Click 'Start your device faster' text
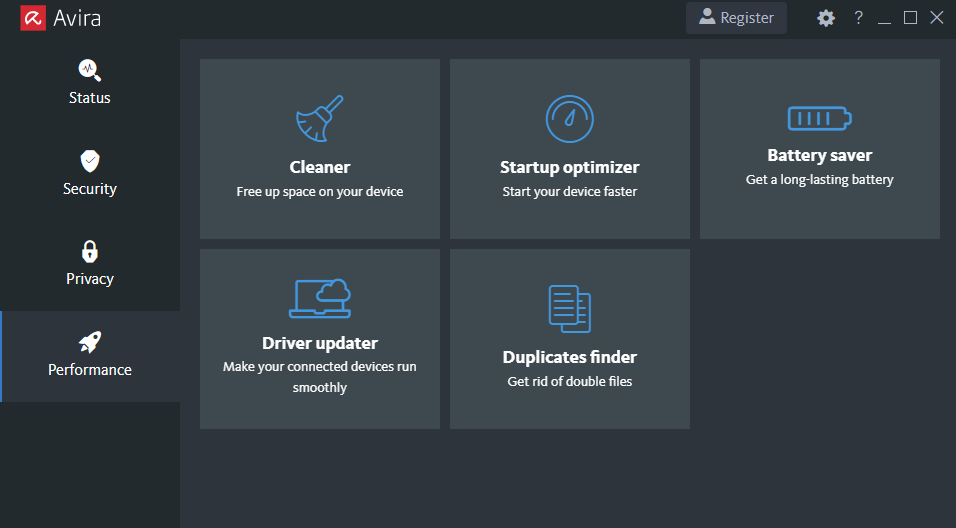The width and height of the screenshot is (956, 528). 569,191
